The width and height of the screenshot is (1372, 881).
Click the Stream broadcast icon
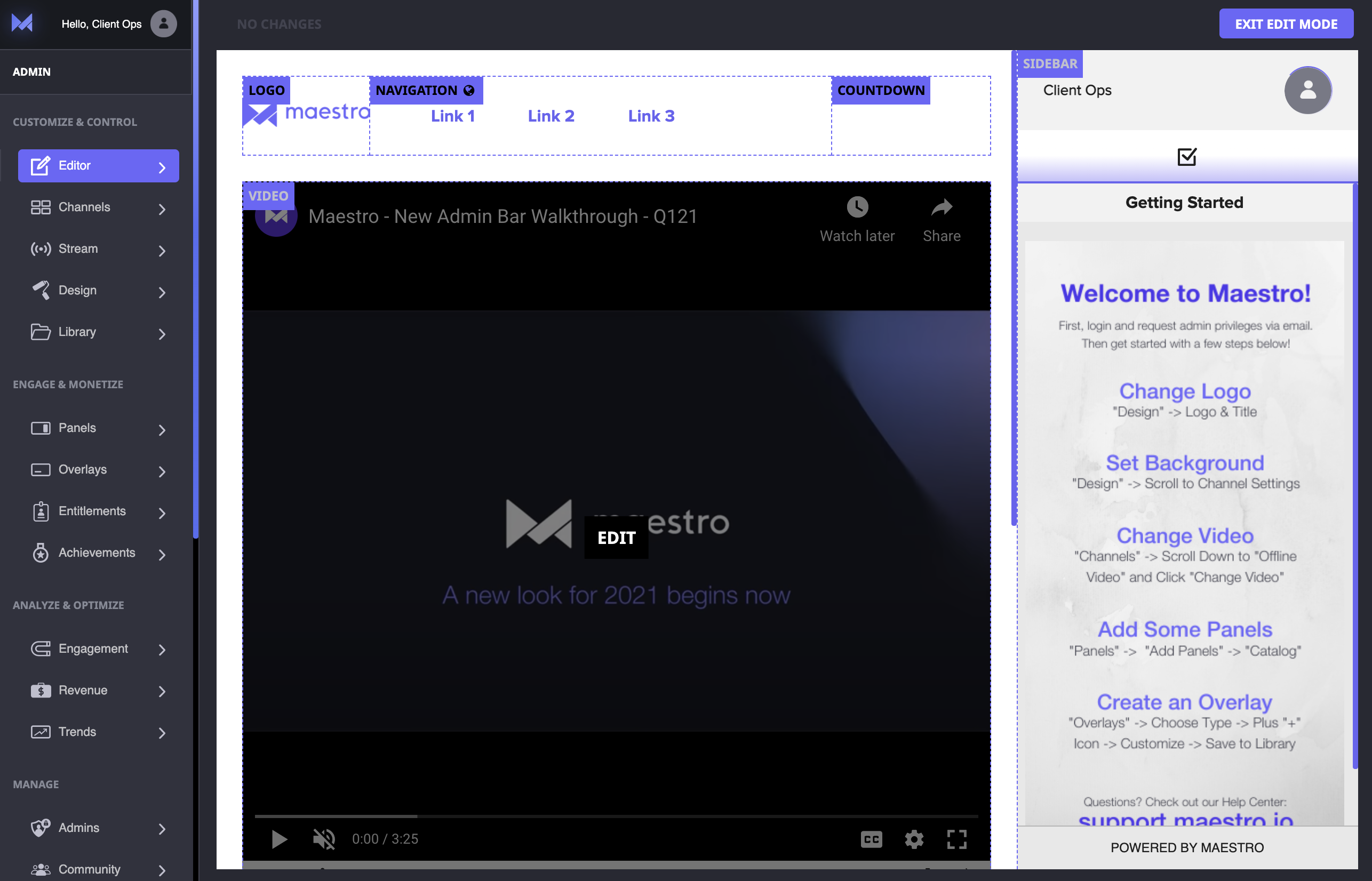[41, 249]
